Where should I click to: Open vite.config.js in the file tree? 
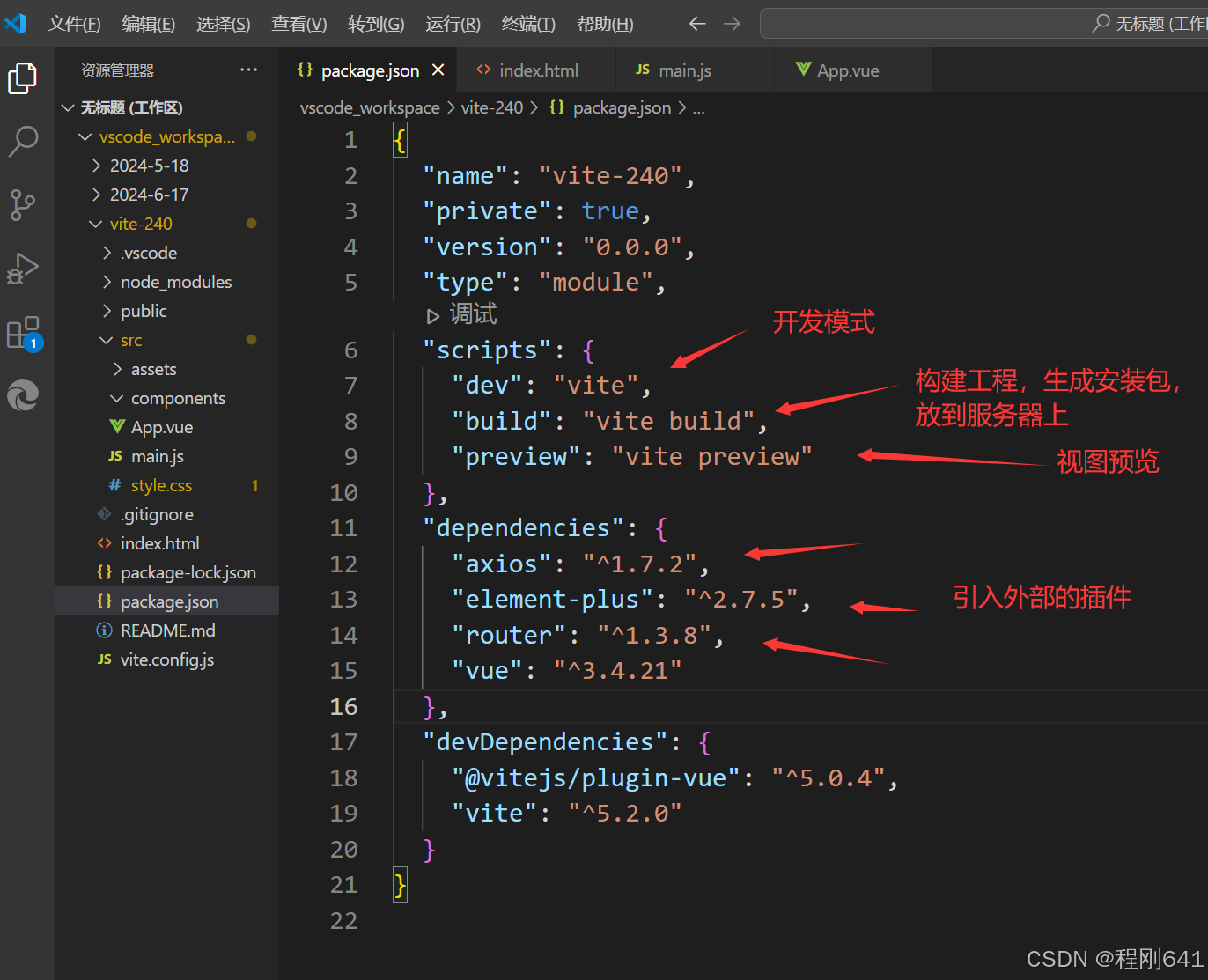(x=167, y=659)
